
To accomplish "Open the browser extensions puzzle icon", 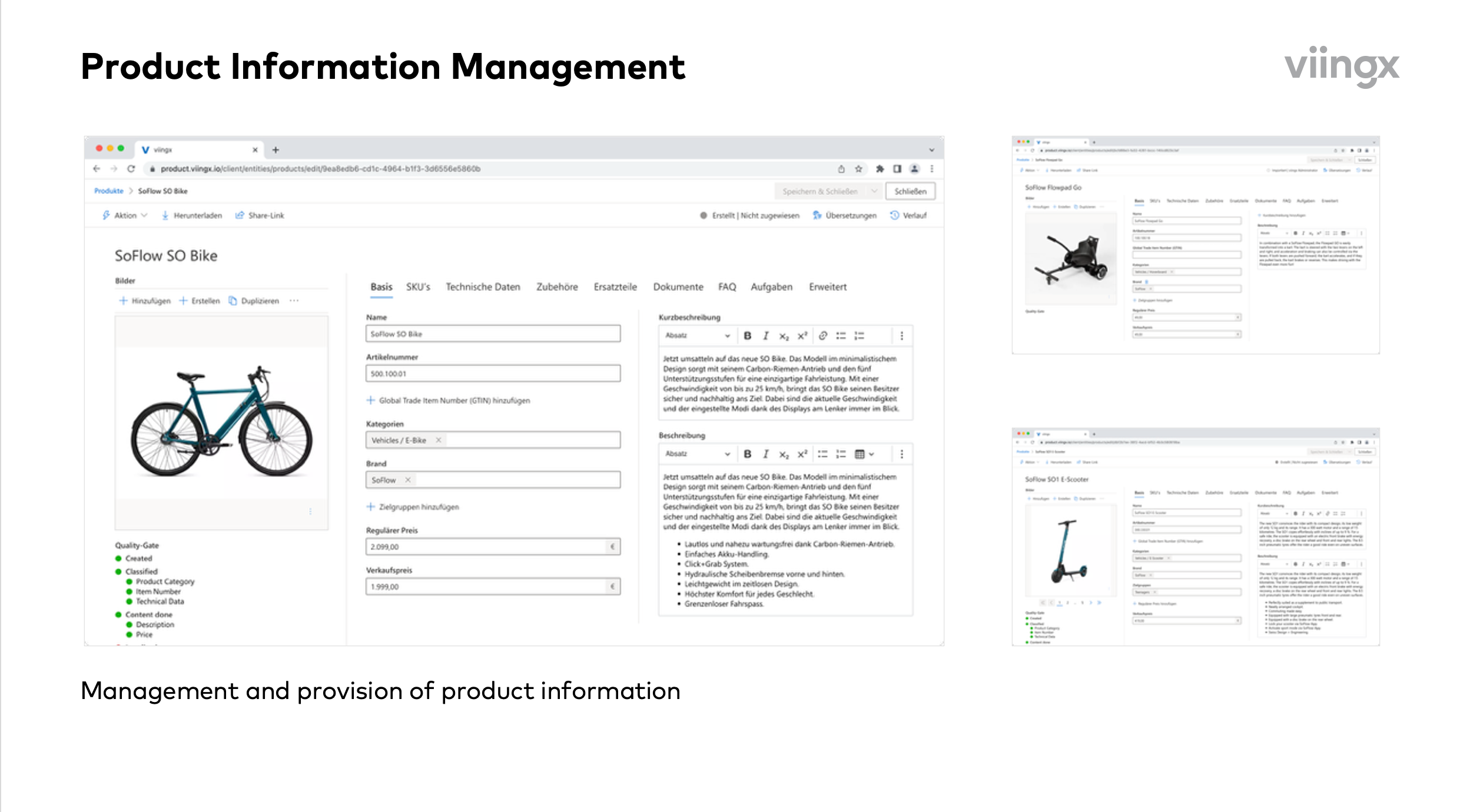I will [x=880, y=169].
